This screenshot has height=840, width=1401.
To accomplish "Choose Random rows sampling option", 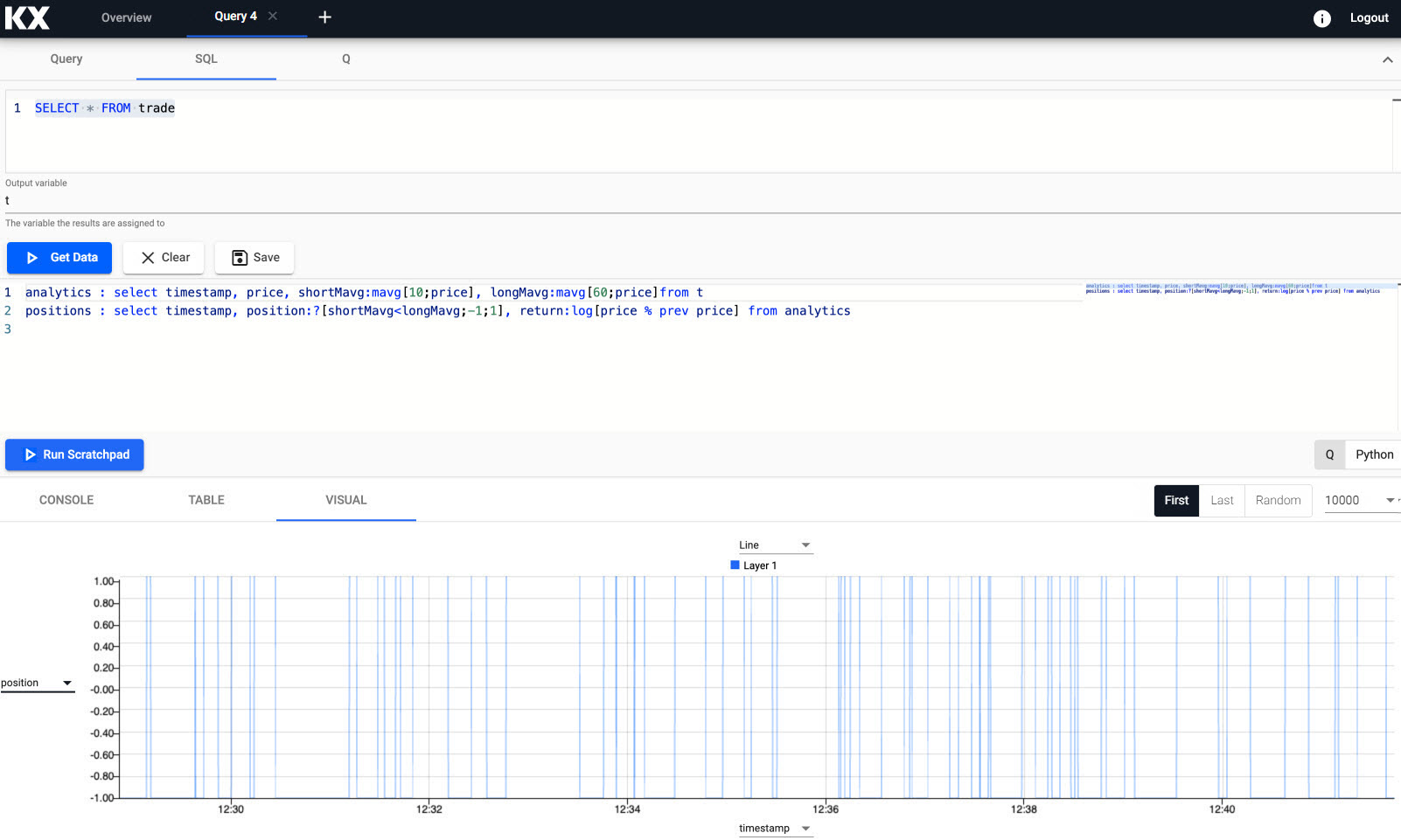I will pyautogui.click(x=1278, y=501).
